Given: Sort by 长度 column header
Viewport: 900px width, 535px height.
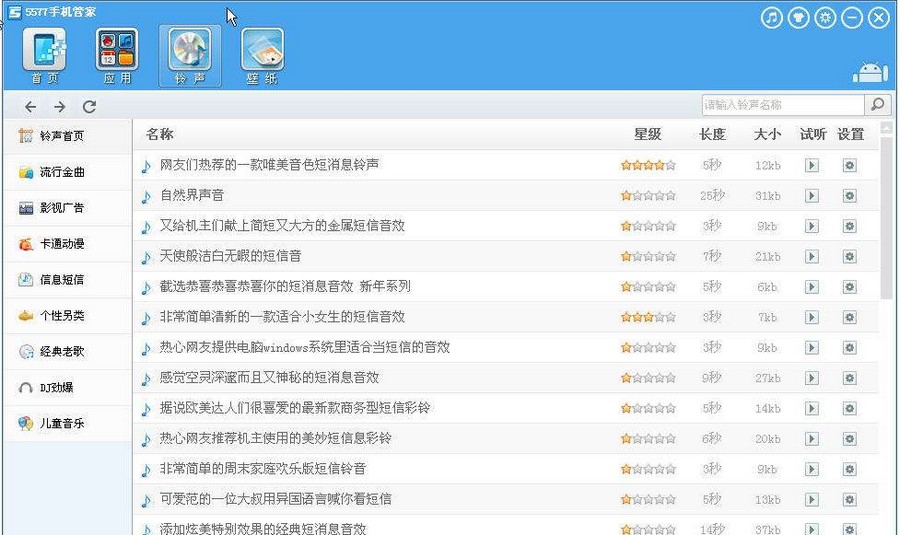Looking at the screenshot, I should [712, 134].
